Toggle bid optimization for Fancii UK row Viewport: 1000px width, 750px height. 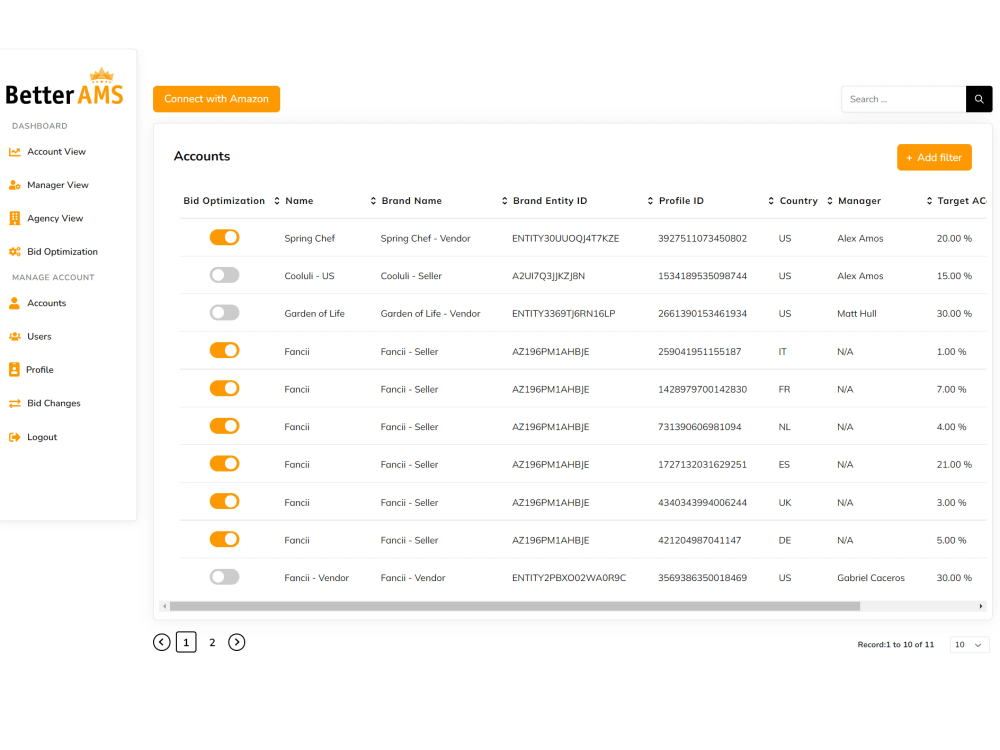pyautogui.click(x=224, y=501)
